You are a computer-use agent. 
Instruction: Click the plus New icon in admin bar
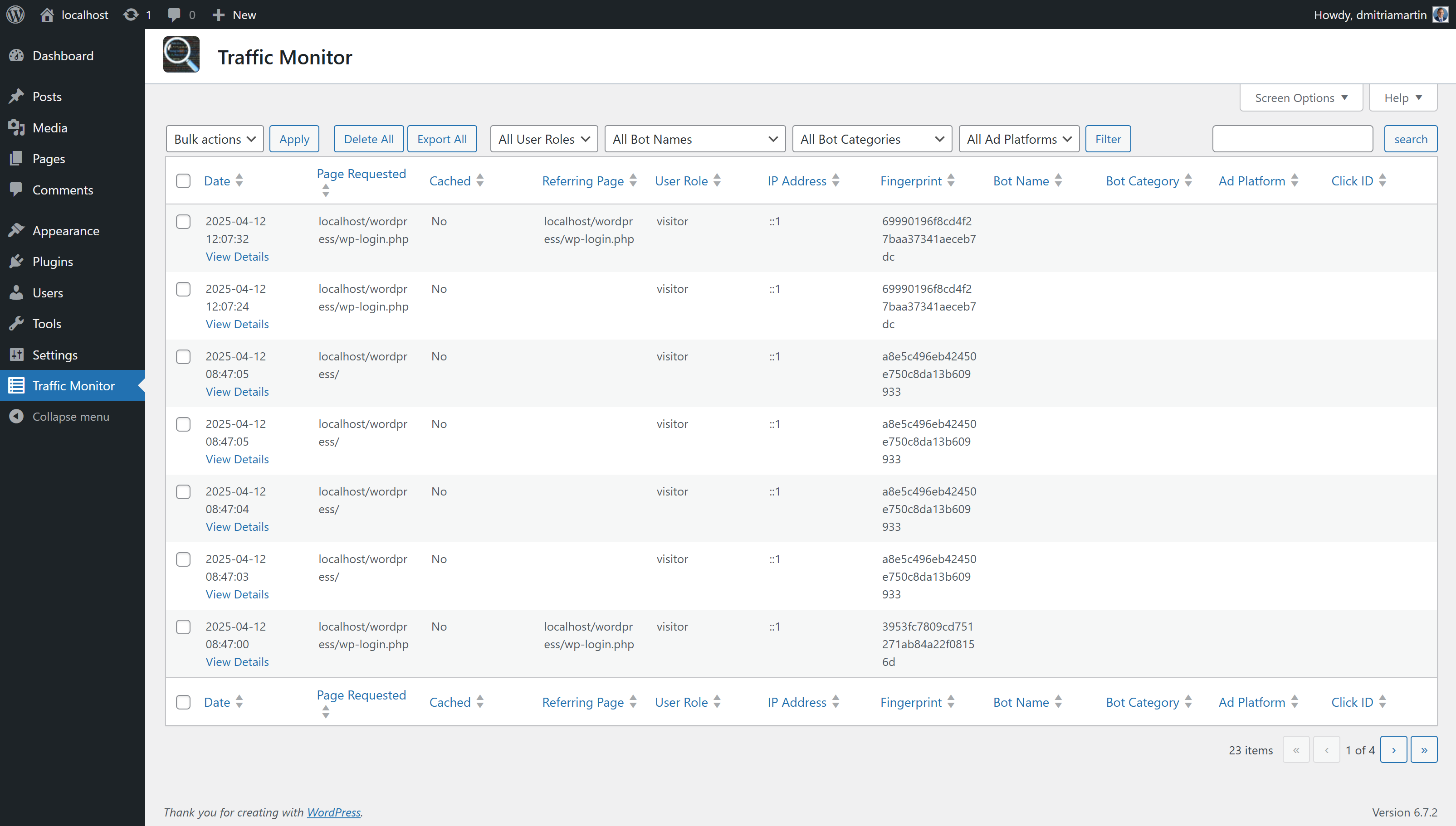pyautogui.click(x=219, y=15)
